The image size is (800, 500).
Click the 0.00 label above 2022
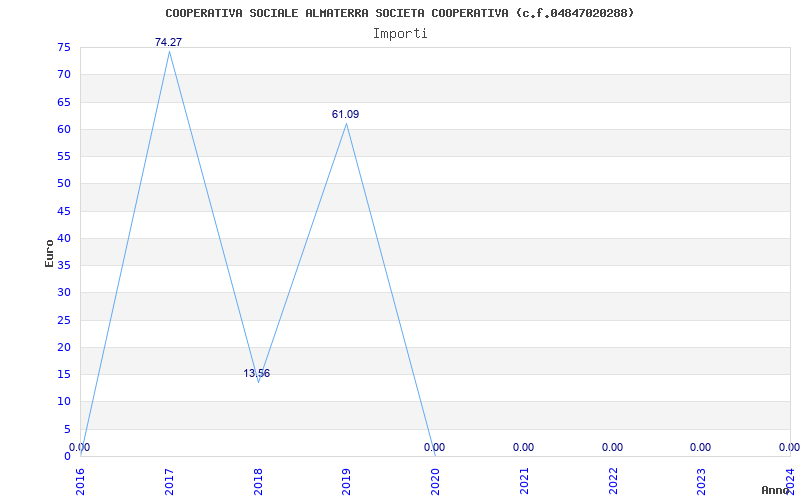pos(612,447)
